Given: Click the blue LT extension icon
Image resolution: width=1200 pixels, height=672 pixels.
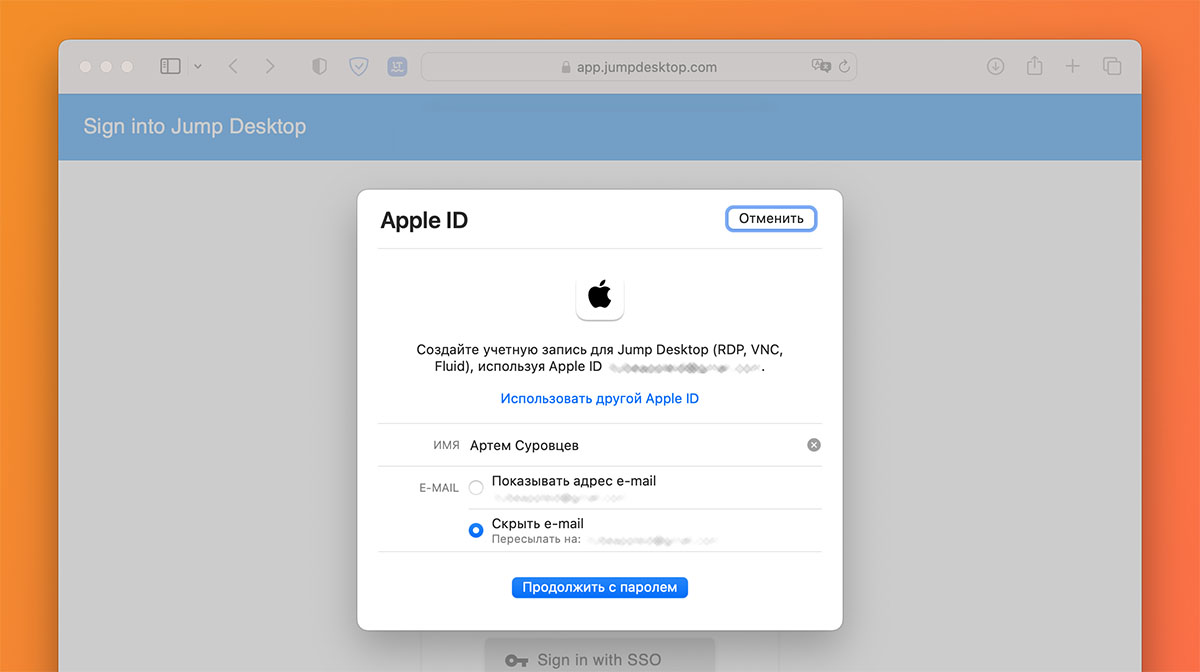Looking at the screenshot, I should (397, 66).
